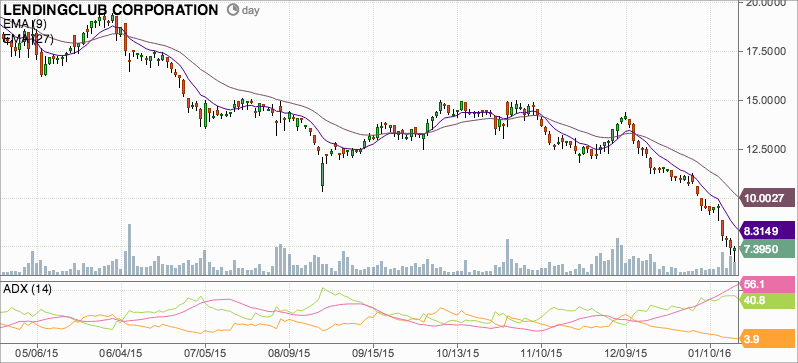Click the 10.0027 EMA value tag
798x363 pixels.
pos(766,198)
